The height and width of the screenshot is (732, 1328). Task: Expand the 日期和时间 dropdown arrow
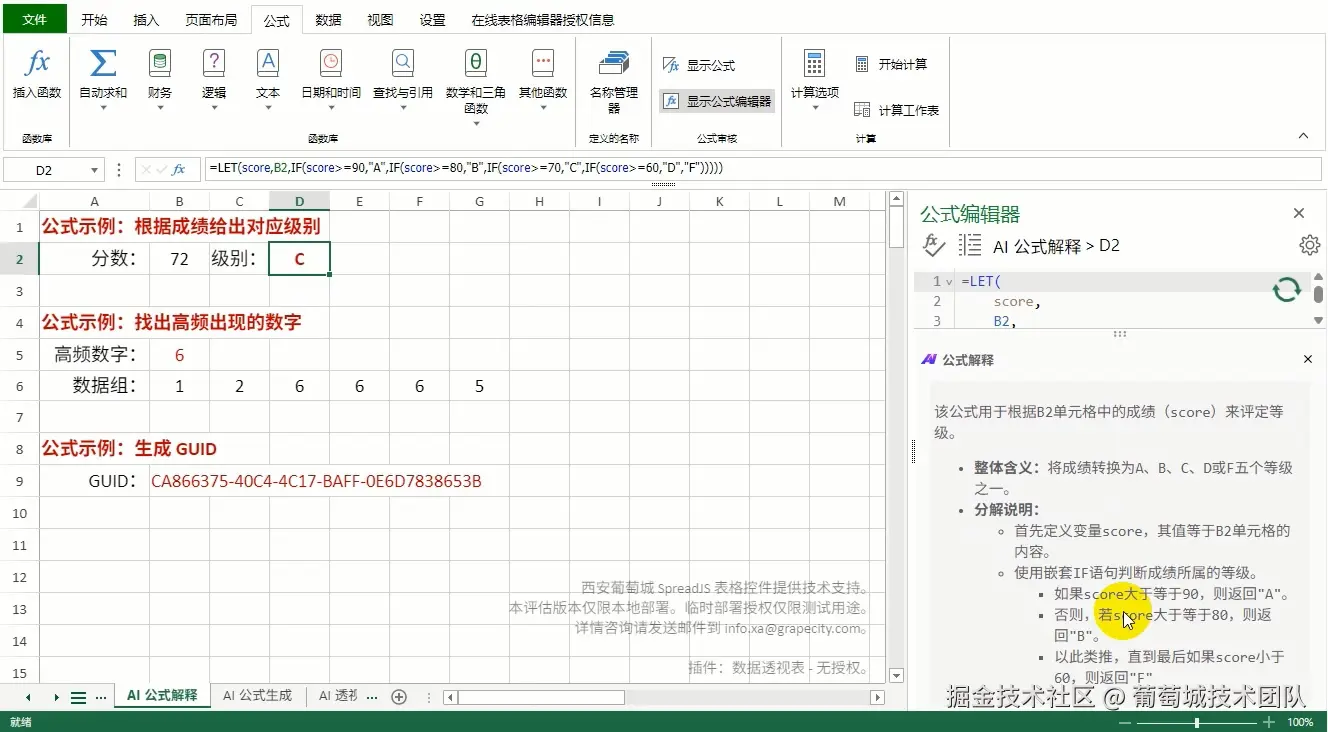[331, 108]
